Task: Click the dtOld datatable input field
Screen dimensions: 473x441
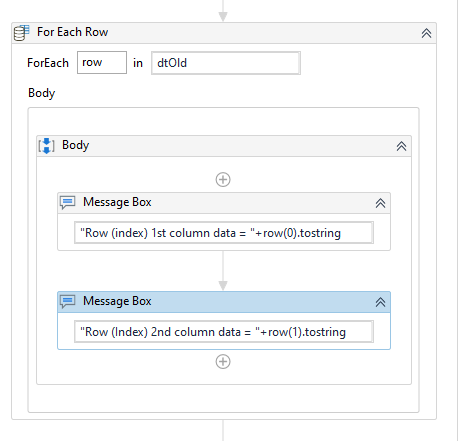Action: click(226, 63)
